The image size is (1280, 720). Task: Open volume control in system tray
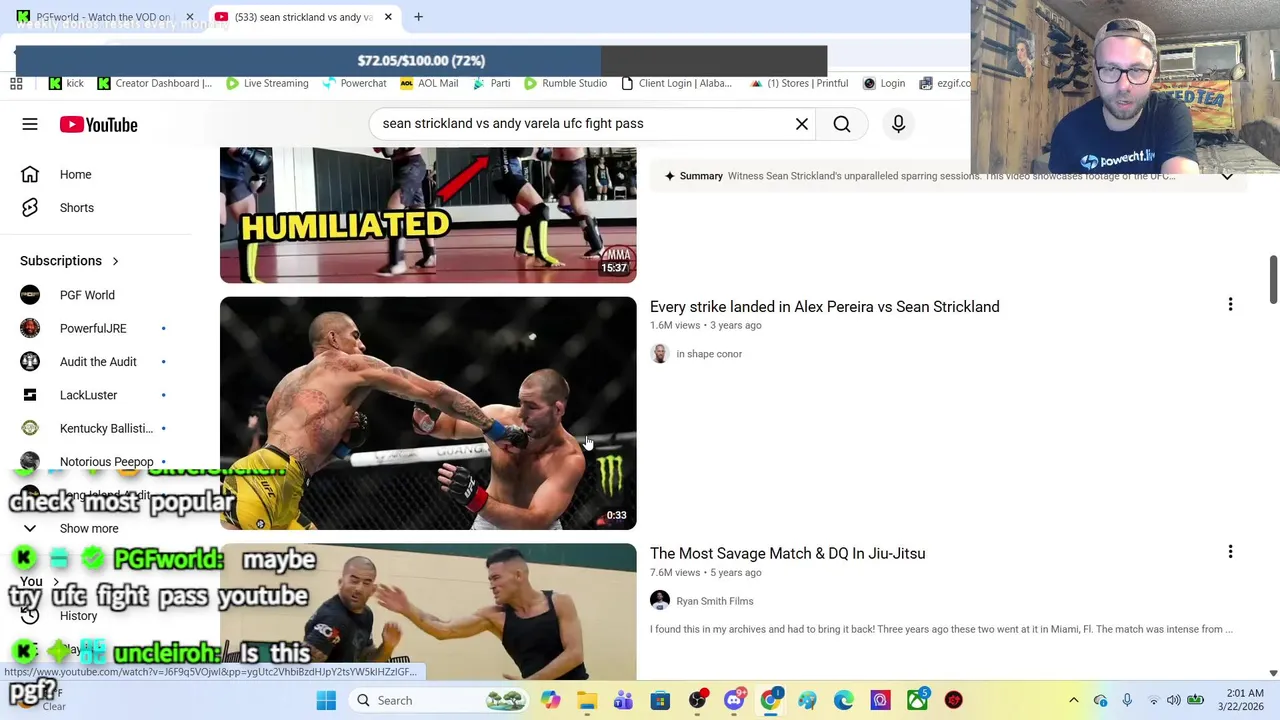point(1173,700)
